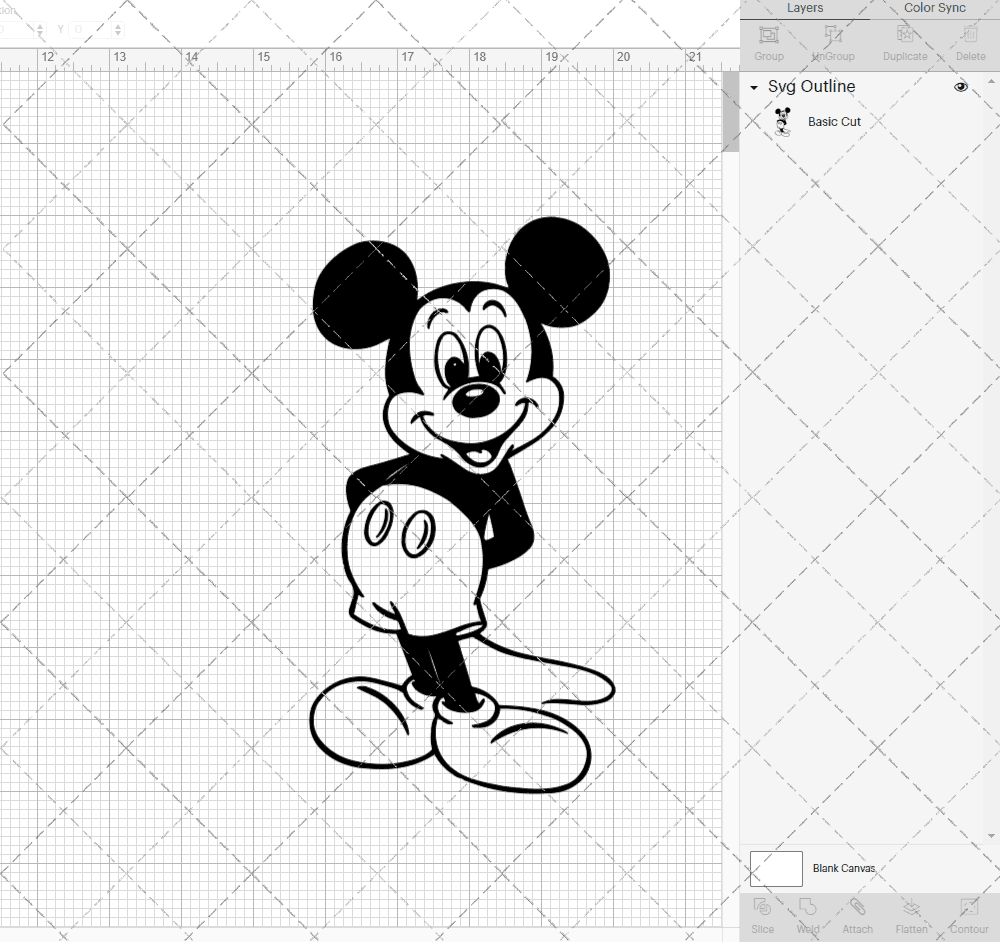Click the Y position input field

(x=90, y=29)
